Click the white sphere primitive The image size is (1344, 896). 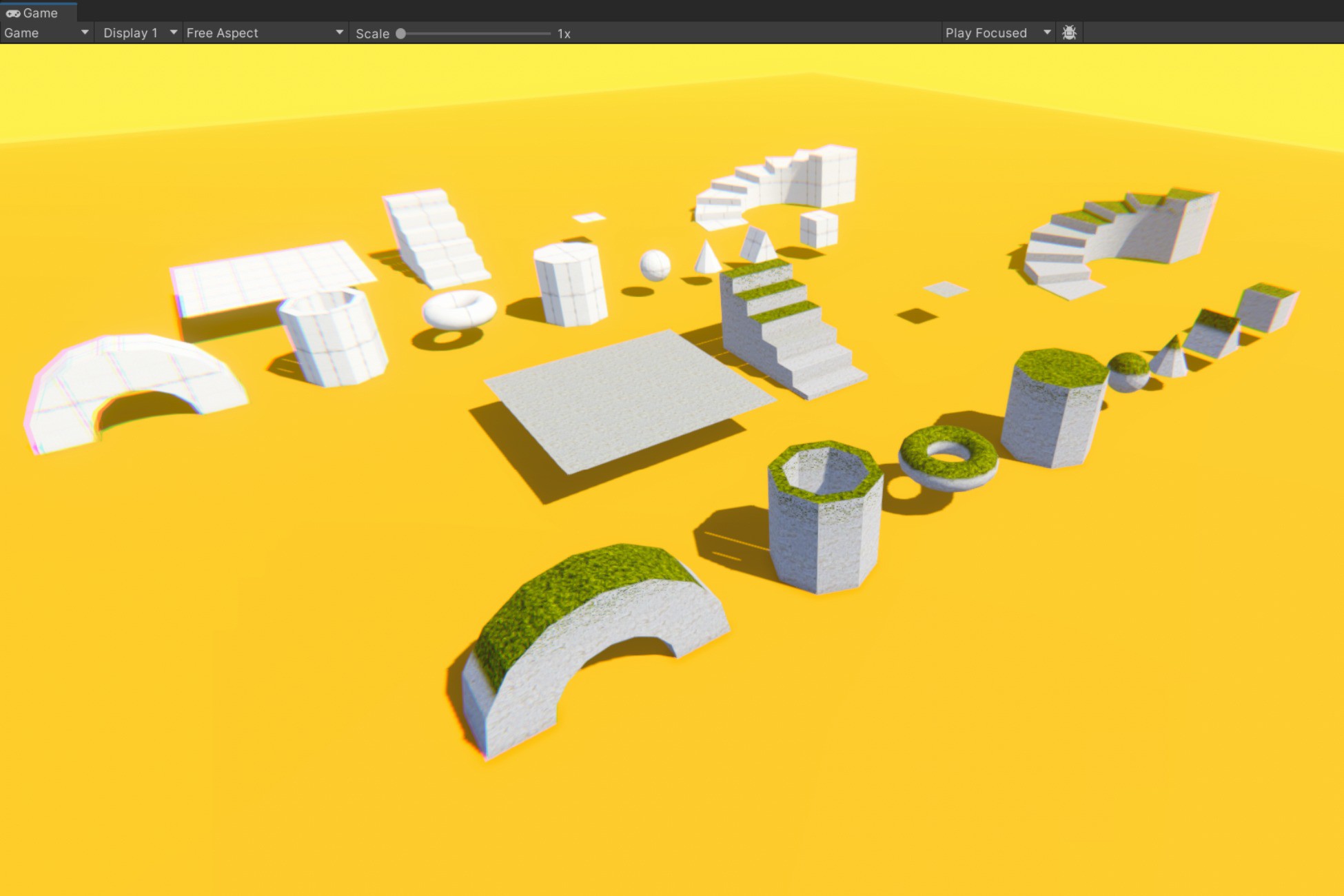tap(657, 265)
